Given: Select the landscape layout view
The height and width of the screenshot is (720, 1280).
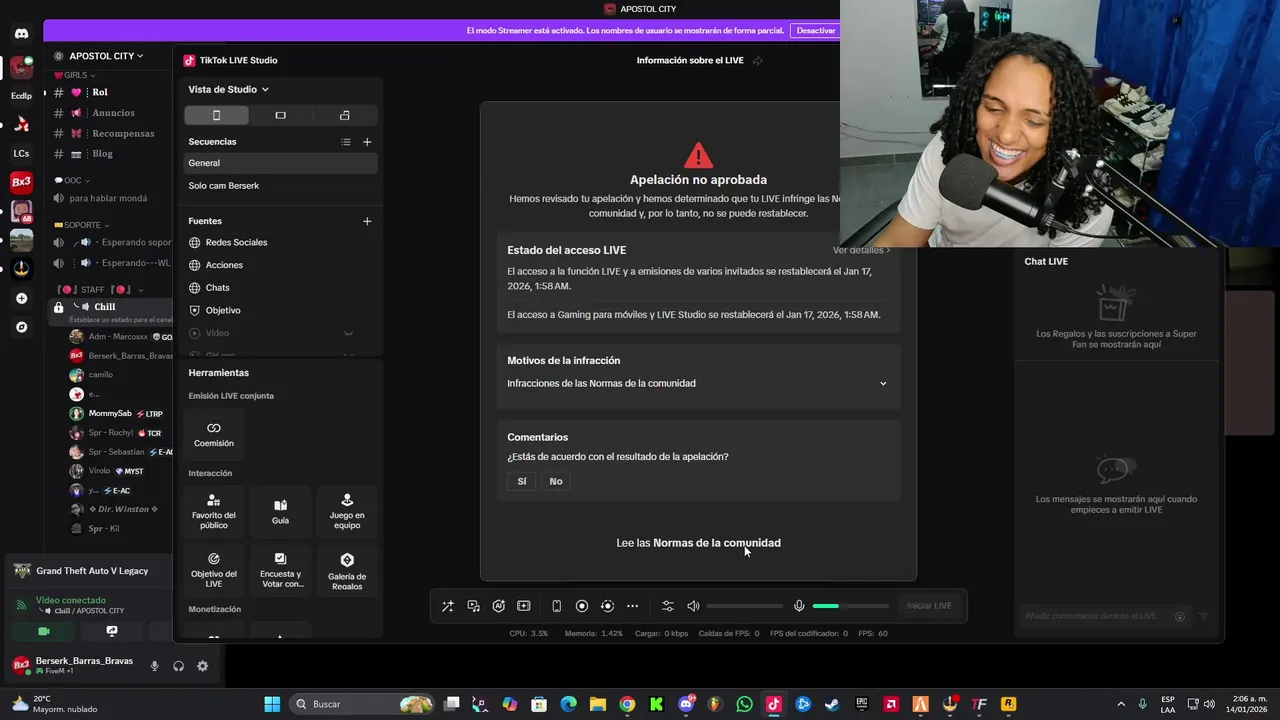Looking at the screenshot, I should [280, 115].
